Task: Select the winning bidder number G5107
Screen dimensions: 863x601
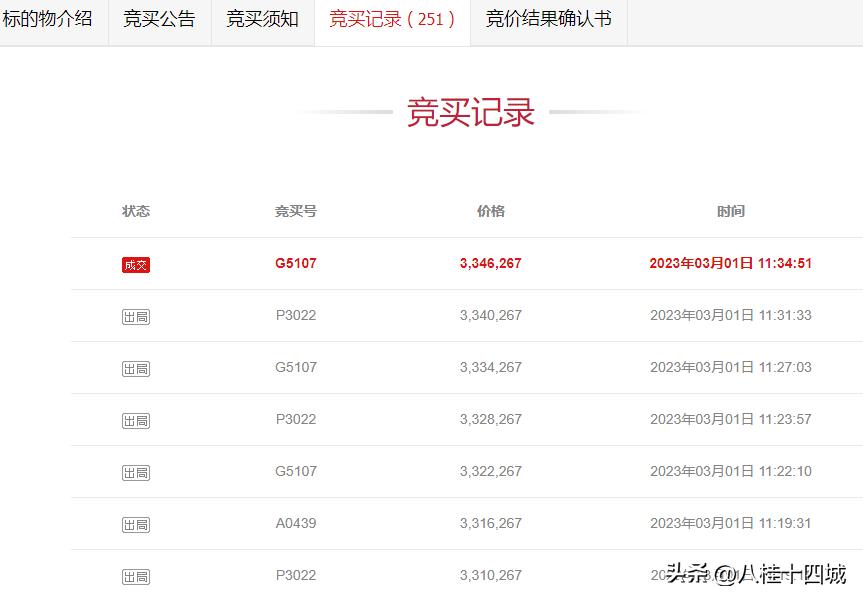Action: coord(296,264)
